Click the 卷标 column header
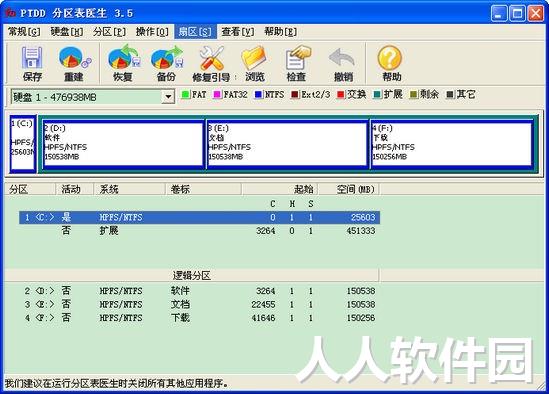 point(203,189)
